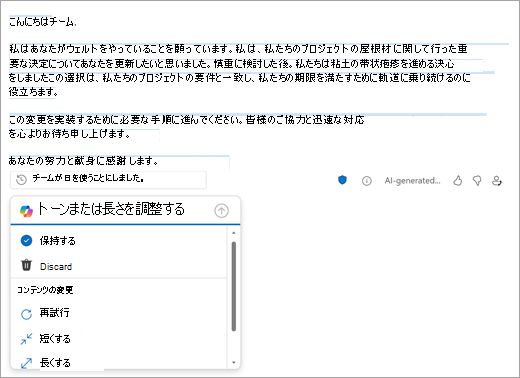Image resolution: width=520 pixels, height=378 pixels.
Task: Click the prompt box チームが日を使うことにしました
Action: tap(108, 180)
